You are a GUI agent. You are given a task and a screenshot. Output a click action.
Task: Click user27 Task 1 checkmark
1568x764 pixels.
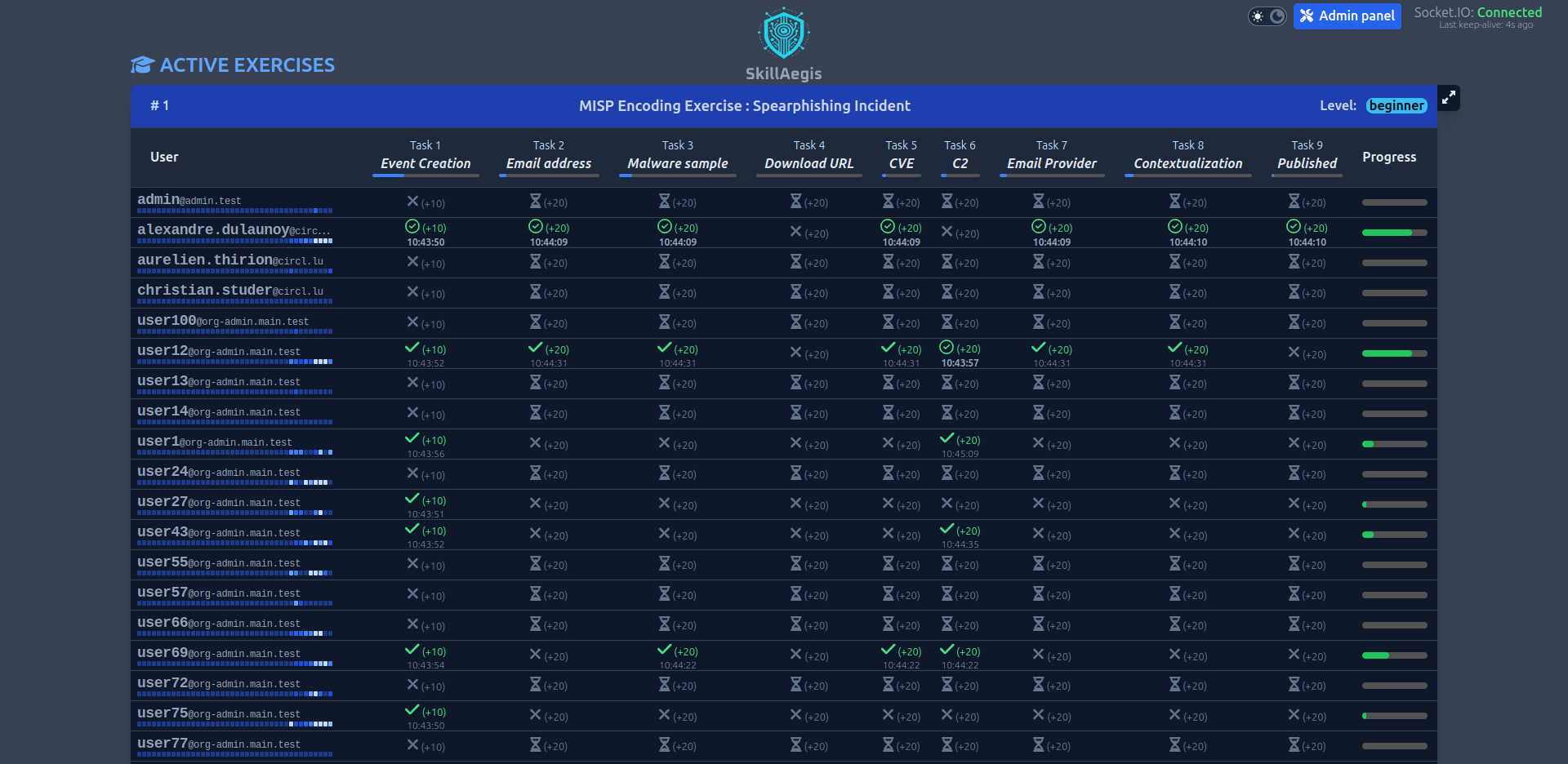[412, 499]
